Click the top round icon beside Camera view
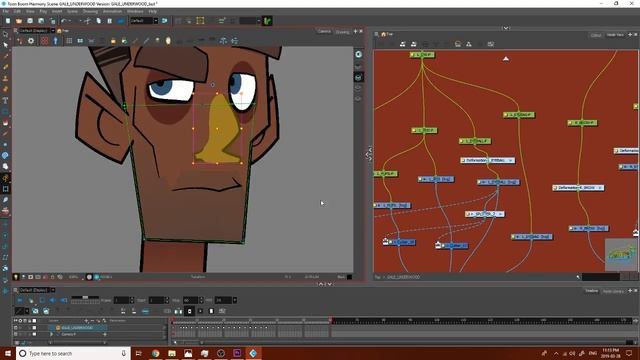The width and height of the screenshot is (640, 360). pyautogui.click(x=358, y=54)
